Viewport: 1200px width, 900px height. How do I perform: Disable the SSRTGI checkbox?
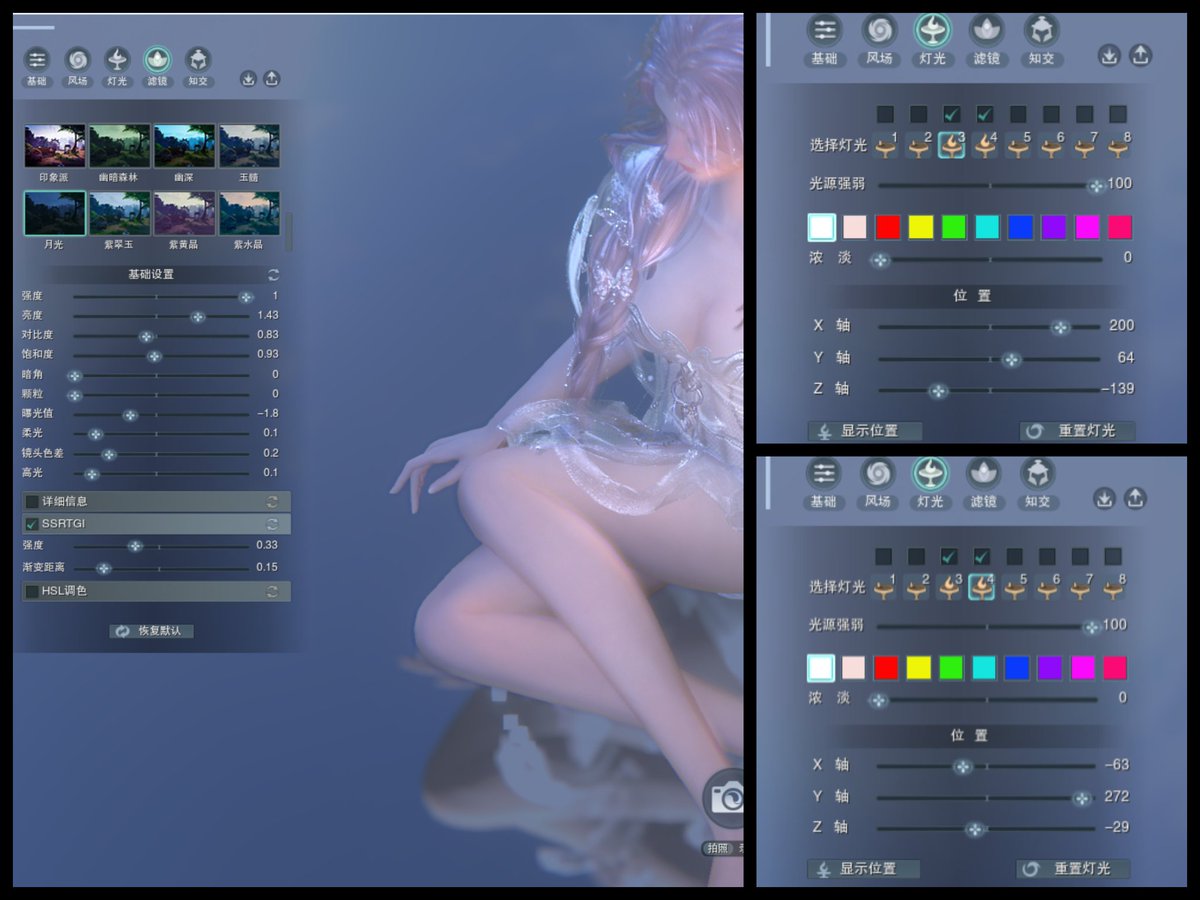[32, 524]
